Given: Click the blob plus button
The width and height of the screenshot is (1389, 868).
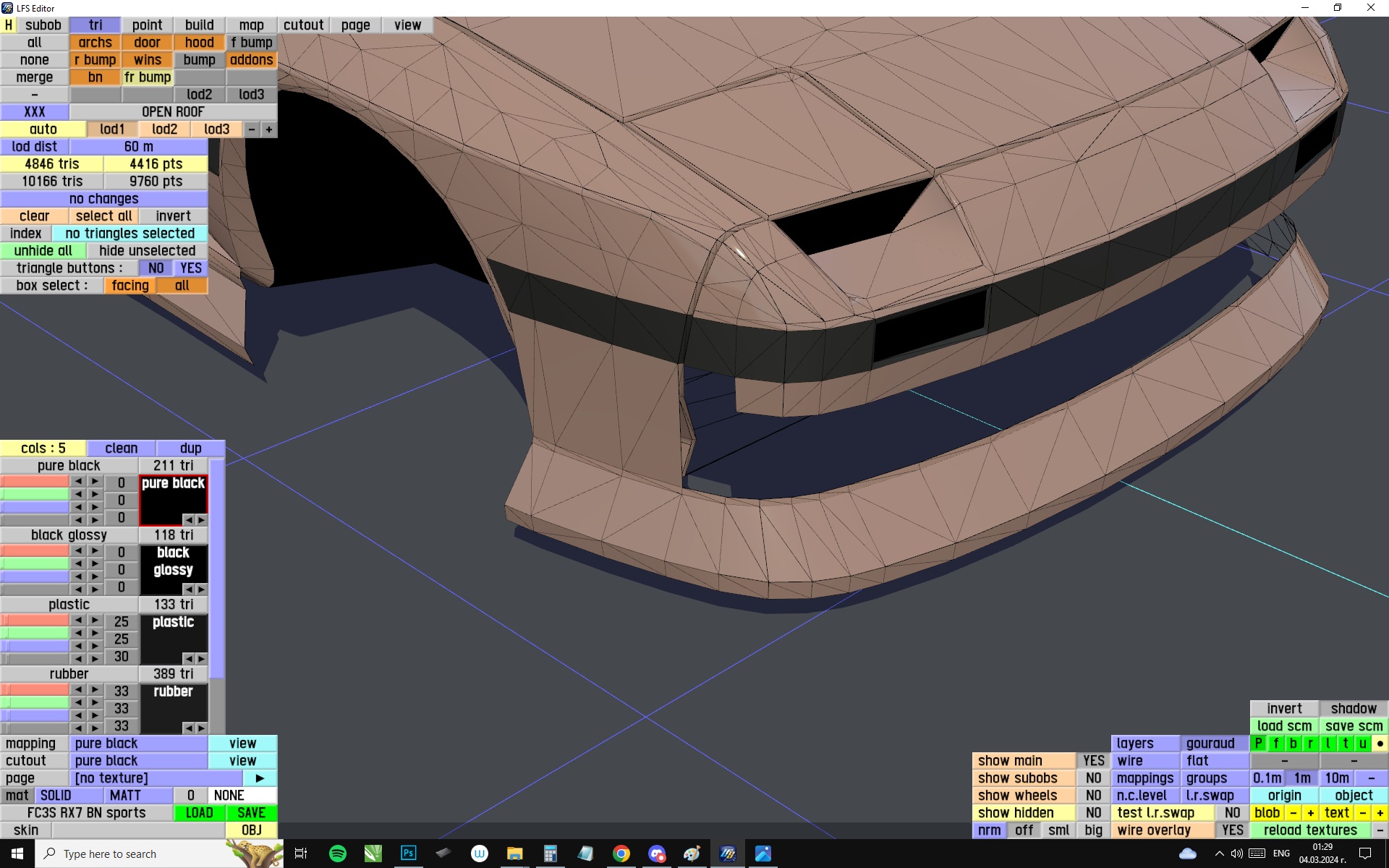Looking at the screenshot, I should coord(1310,813).
